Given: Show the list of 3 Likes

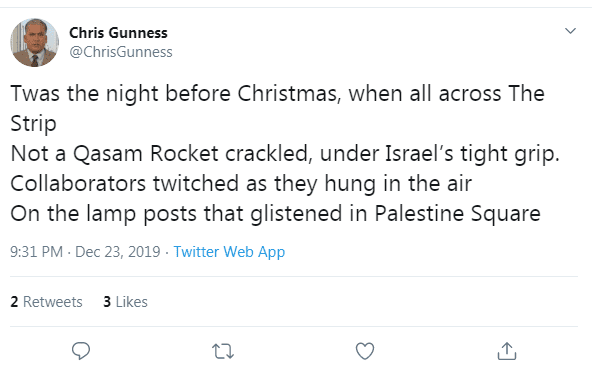Looking at the screenshot, I should click(x=125, y=302).
